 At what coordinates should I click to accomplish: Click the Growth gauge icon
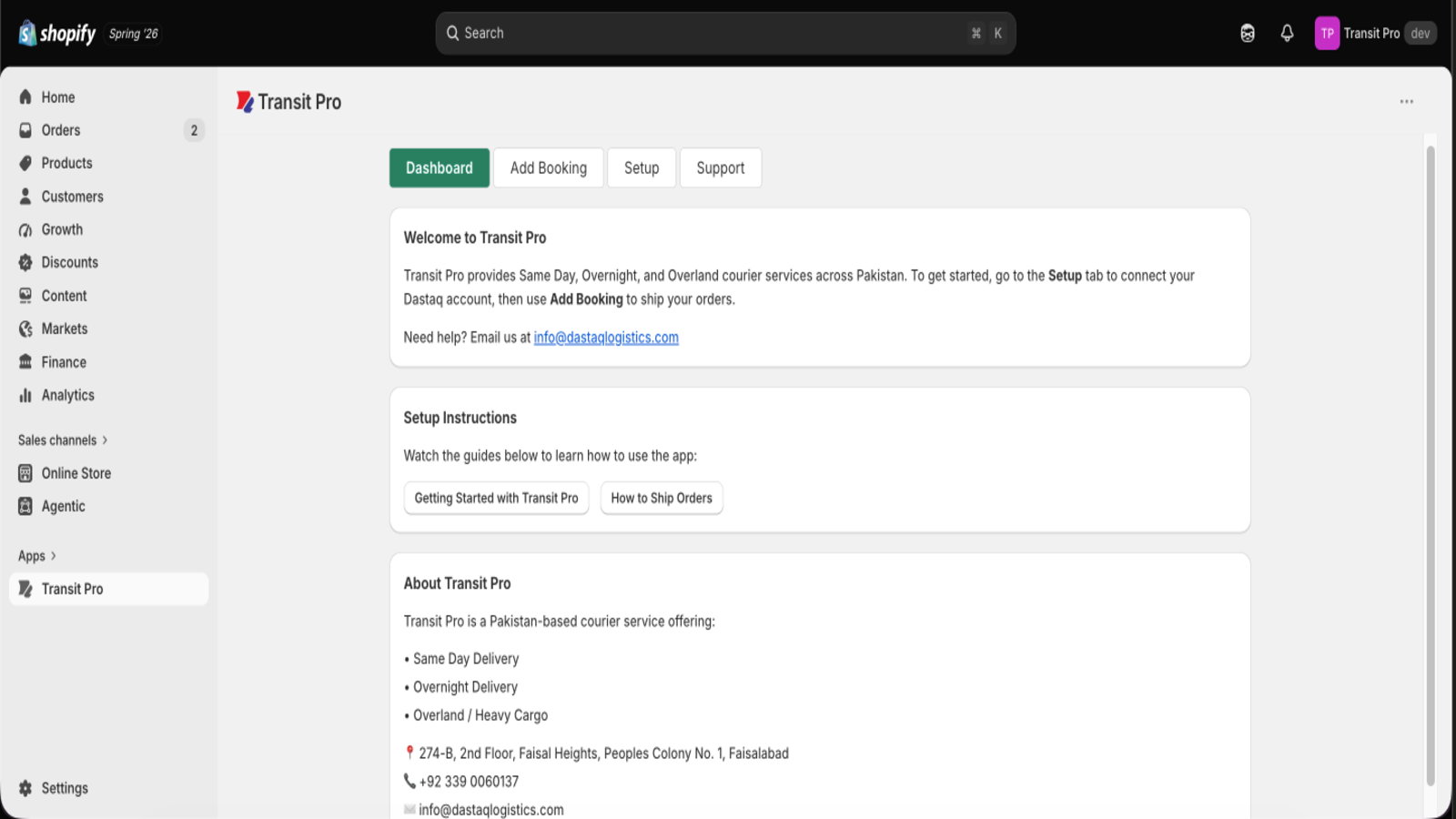(25, 230)
